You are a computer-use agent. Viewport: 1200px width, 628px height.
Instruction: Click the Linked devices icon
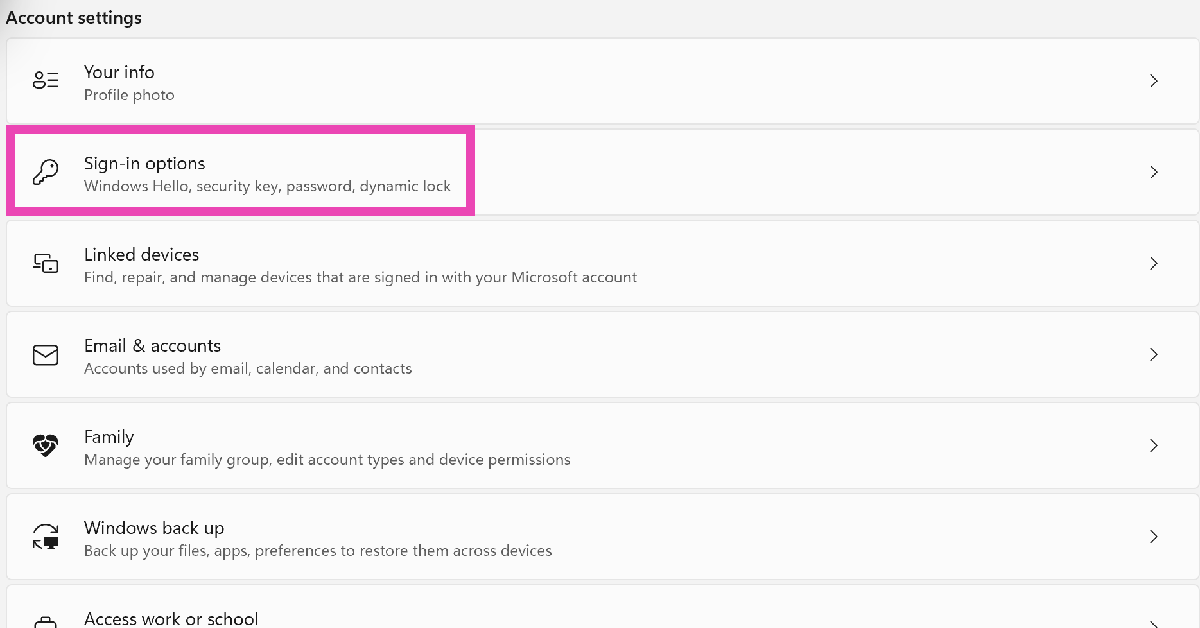46,263
